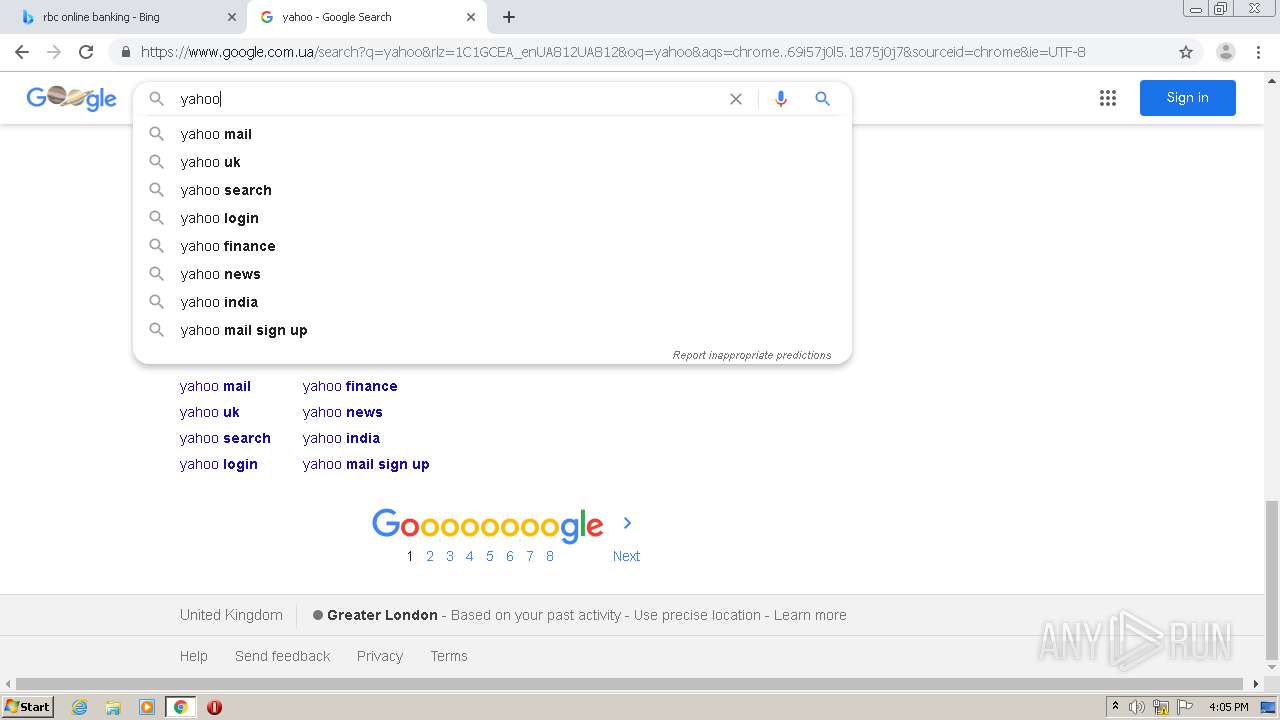
Task: Click the Next results link
Action: coord(626,556)
